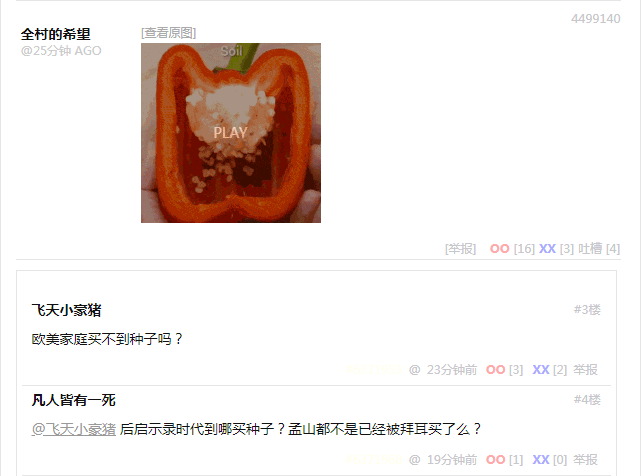Open commenter name 飞天小豪猪

coord(66,310)
